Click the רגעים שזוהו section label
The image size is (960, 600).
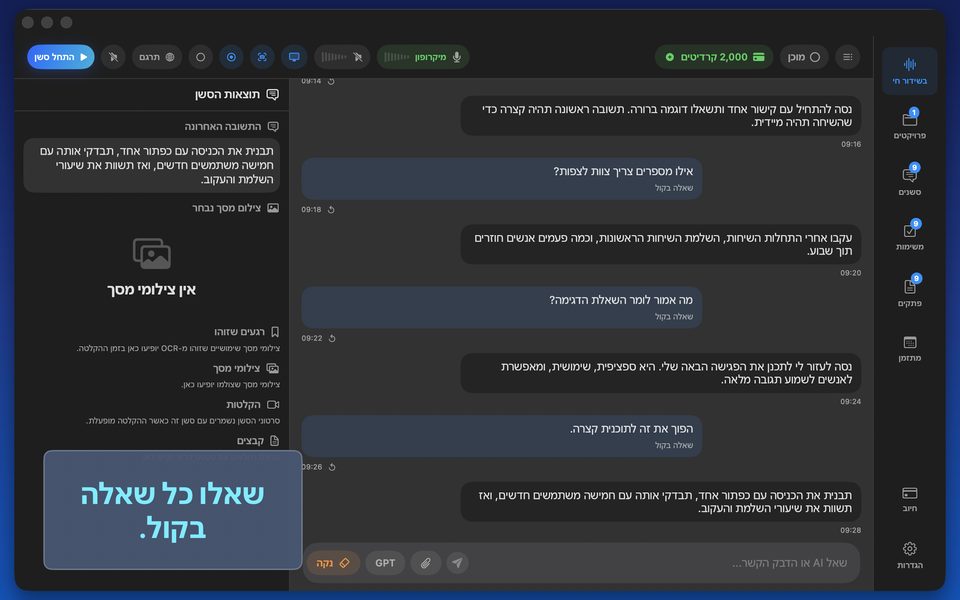pyautogui.click(x=239, y=332)
